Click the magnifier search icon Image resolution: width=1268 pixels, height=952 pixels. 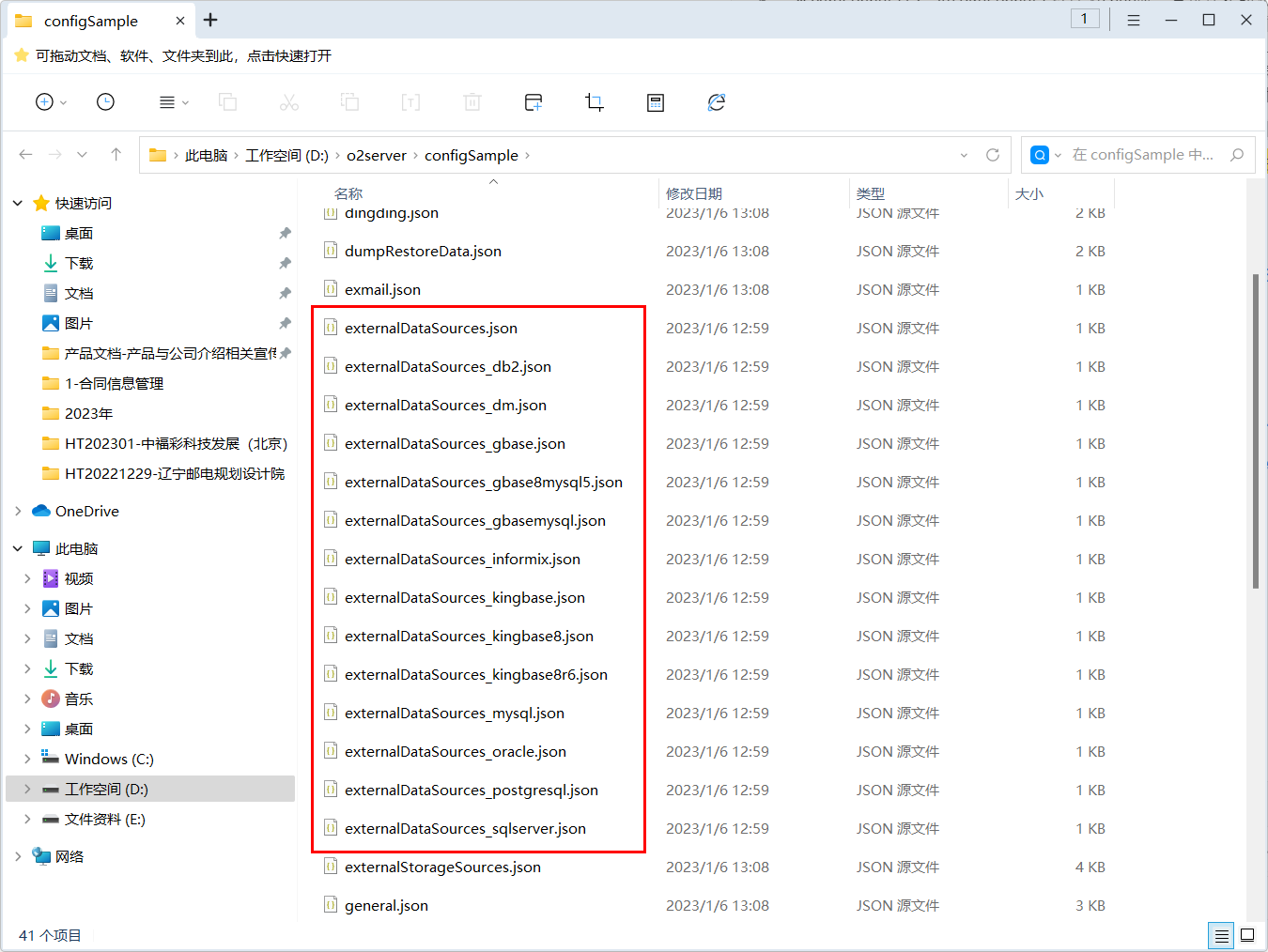click(1237, 155)
